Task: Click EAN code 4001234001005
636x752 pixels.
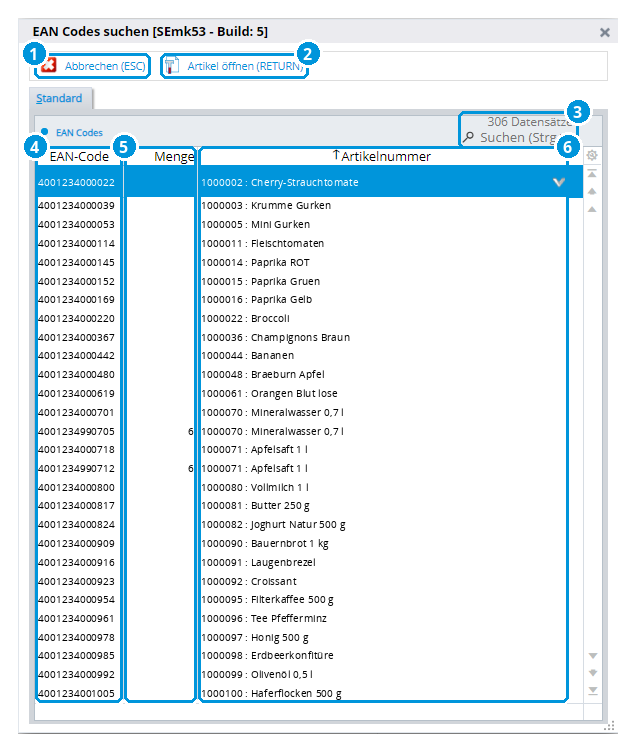Action: pyautogui.click(x=77, y=693)
